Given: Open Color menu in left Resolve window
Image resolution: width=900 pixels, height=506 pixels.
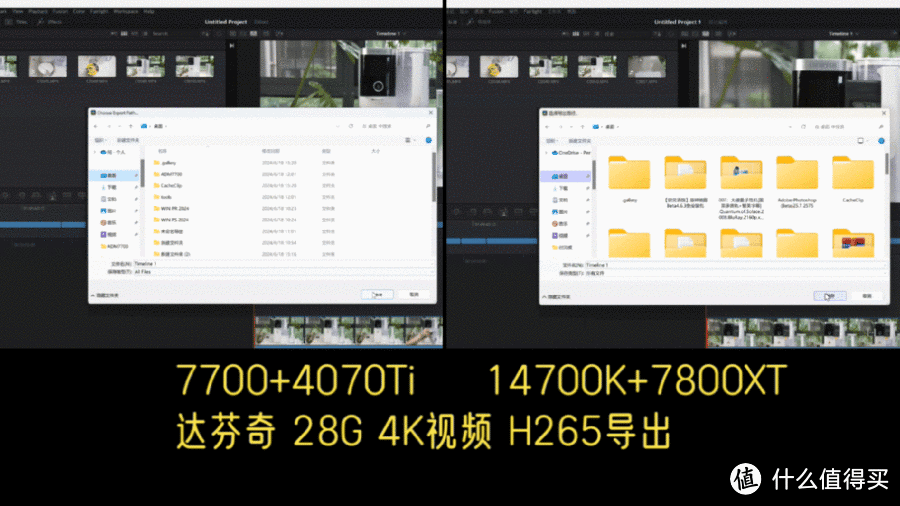Looking at the screenshot, I should tap(79, 11).
